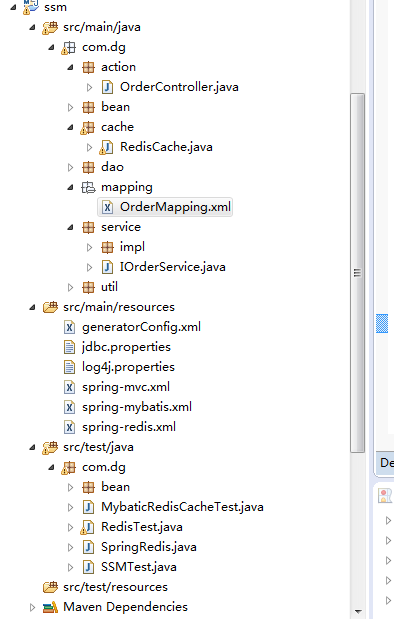Collapse the ssm project node

click(14, 7)
